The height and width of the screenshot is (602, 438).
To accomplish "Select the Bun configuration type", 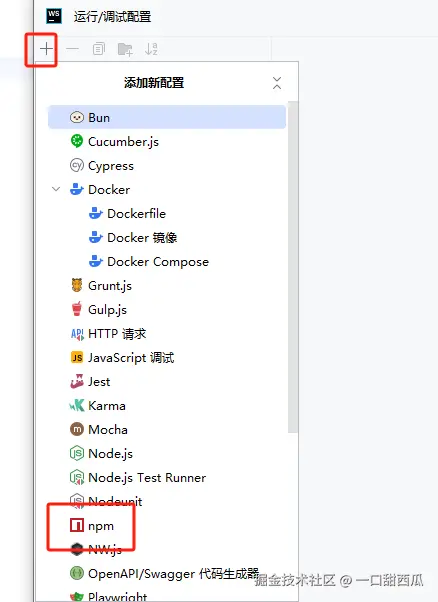I will pyautogui.click(x=167, y=117).
